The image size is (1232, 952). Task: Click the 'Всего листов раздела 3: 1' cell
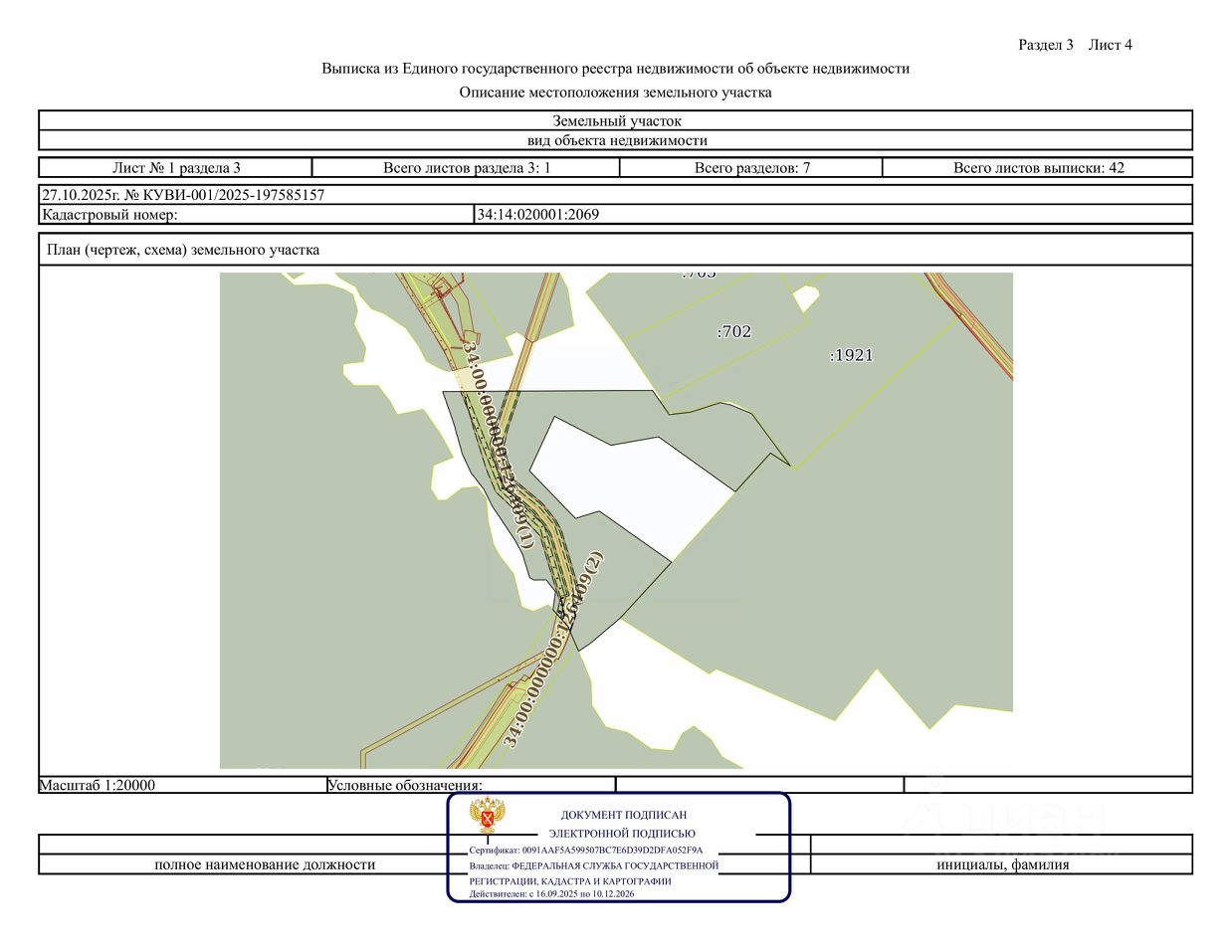click(467, 167)
